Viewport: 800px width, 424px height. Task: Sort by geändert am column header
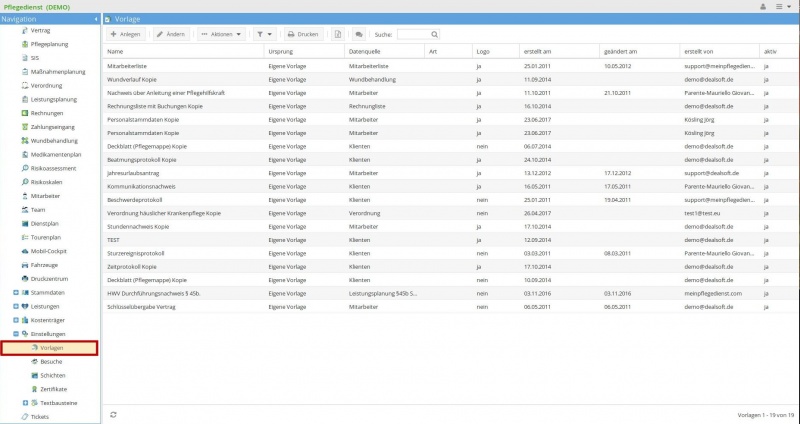point(640,52)
